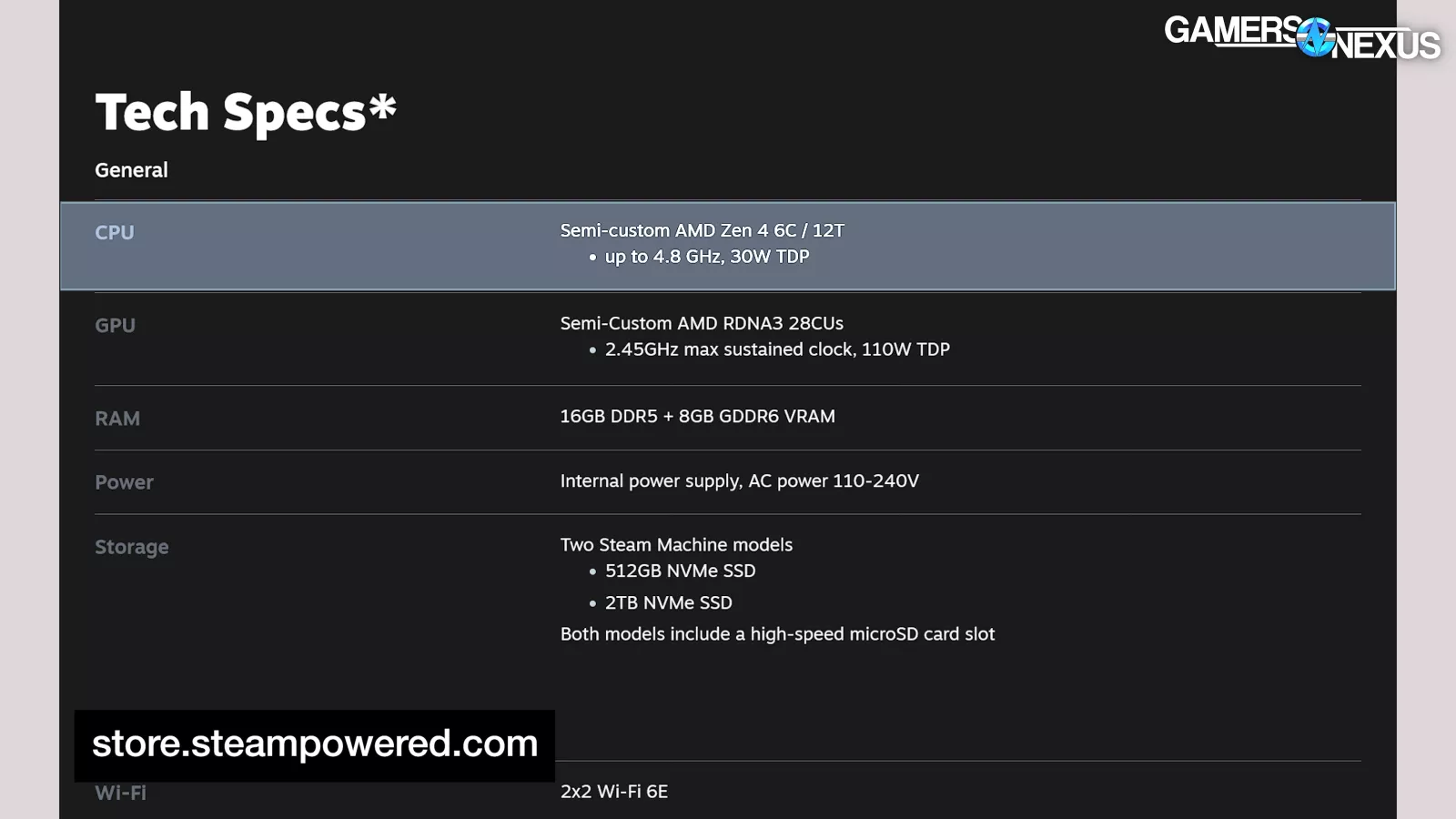The height and width of the screenshot is (819, 1456).
Task: Select the highlighted CPU row label
Action: [x=115, y=232]
